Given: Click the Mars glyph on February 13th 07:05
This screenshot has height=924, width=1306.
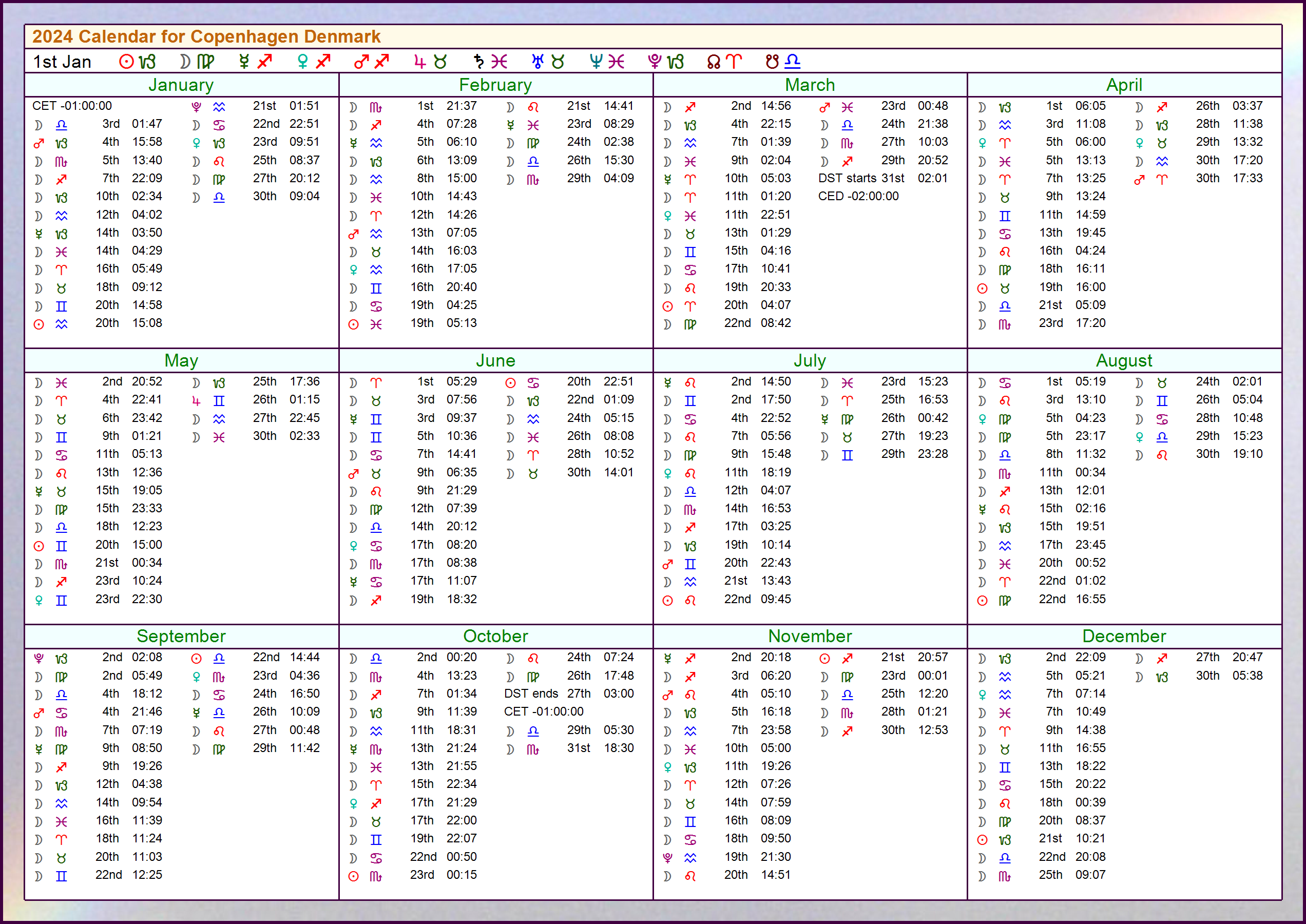Looking at the screenshot, I should [x=353, y=234].
